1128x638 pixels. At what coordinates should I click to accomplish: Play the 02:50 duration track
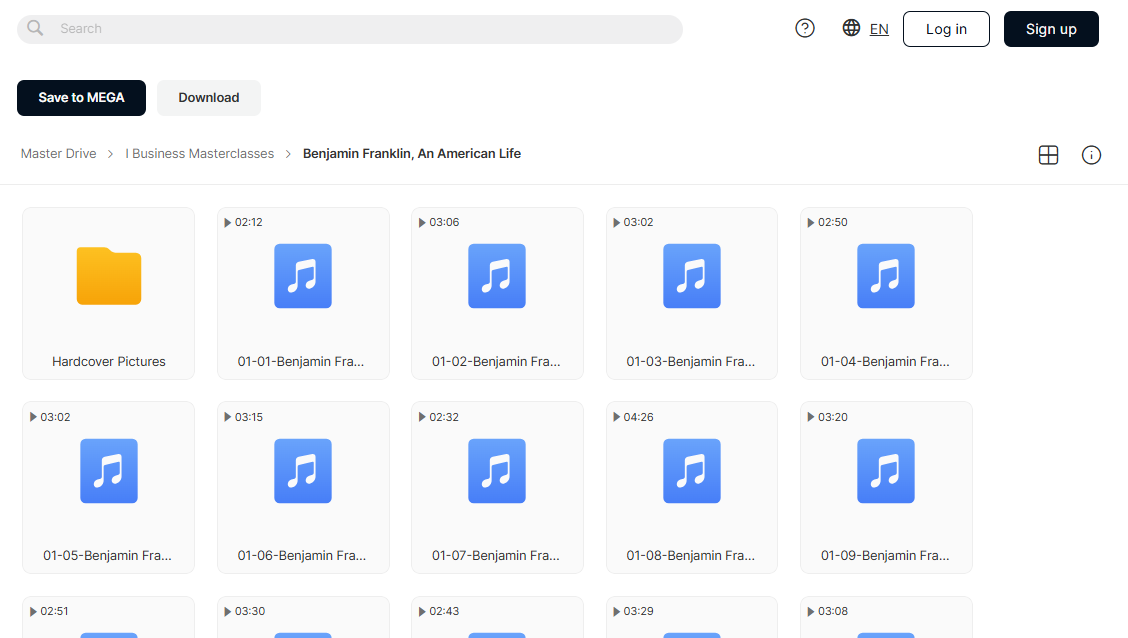coord(827,222)
